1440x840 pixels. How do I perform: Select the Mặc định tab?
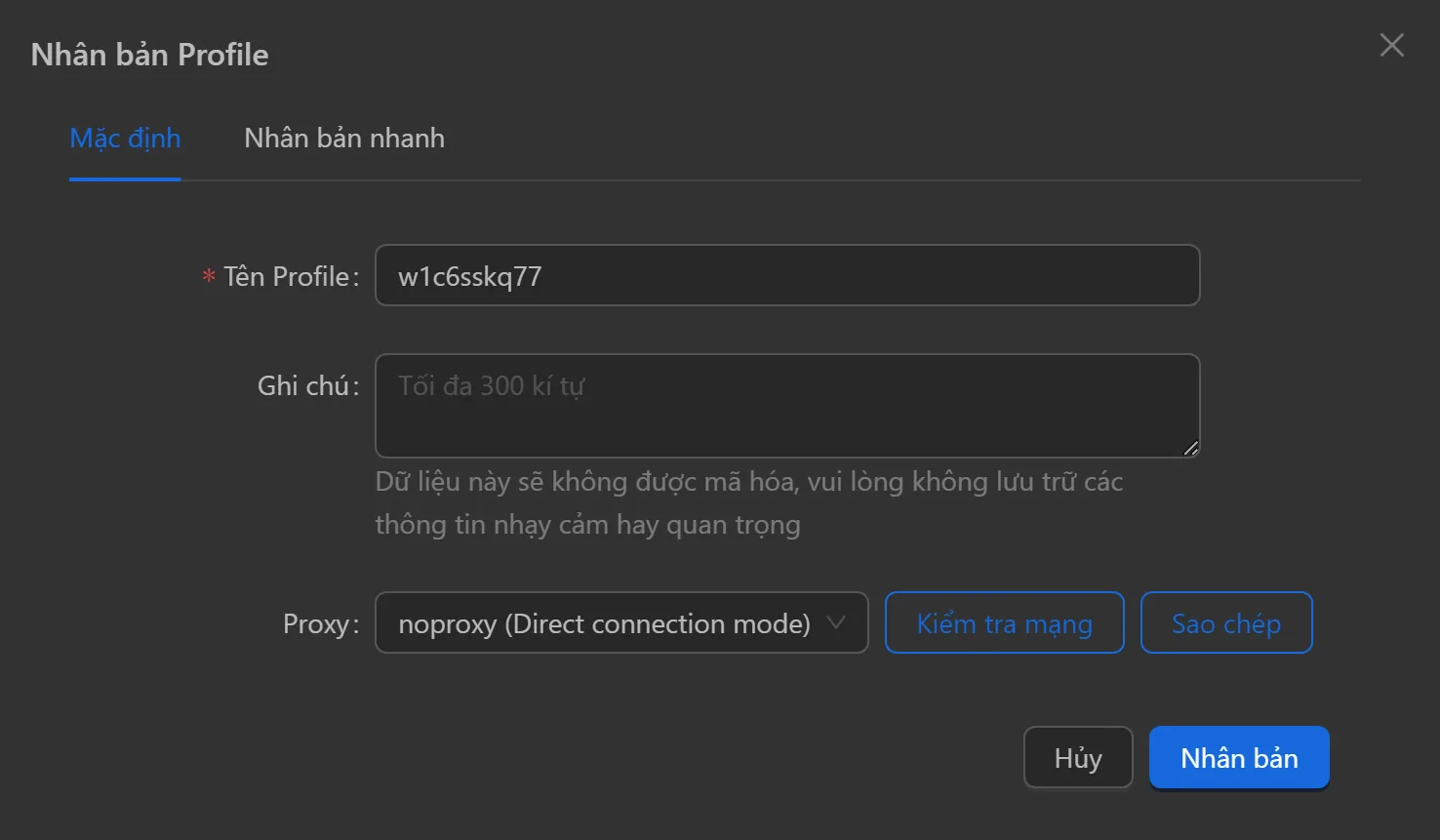point(125,139)
